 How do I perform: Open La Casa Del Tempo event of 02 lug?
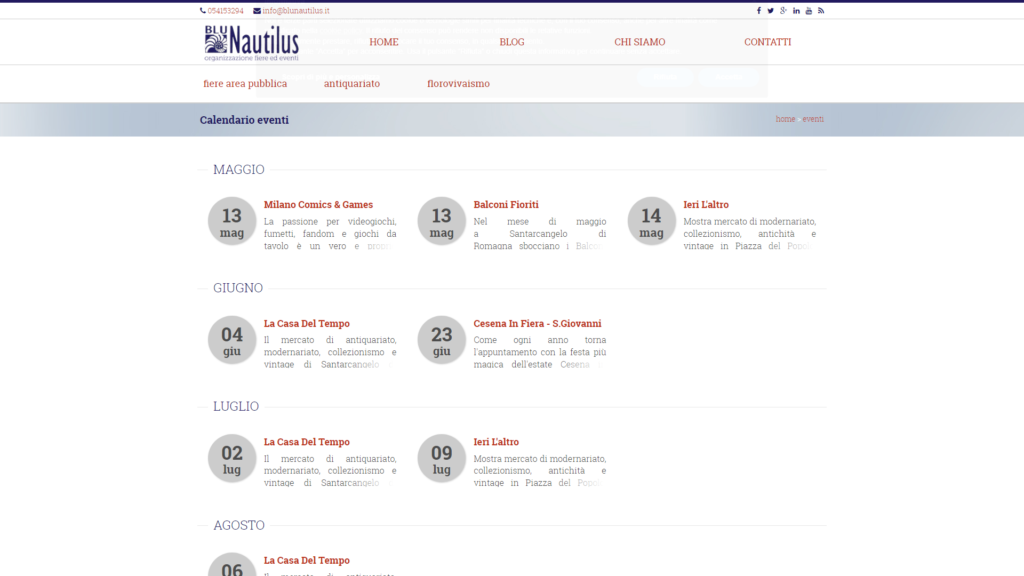click(306, 441)
